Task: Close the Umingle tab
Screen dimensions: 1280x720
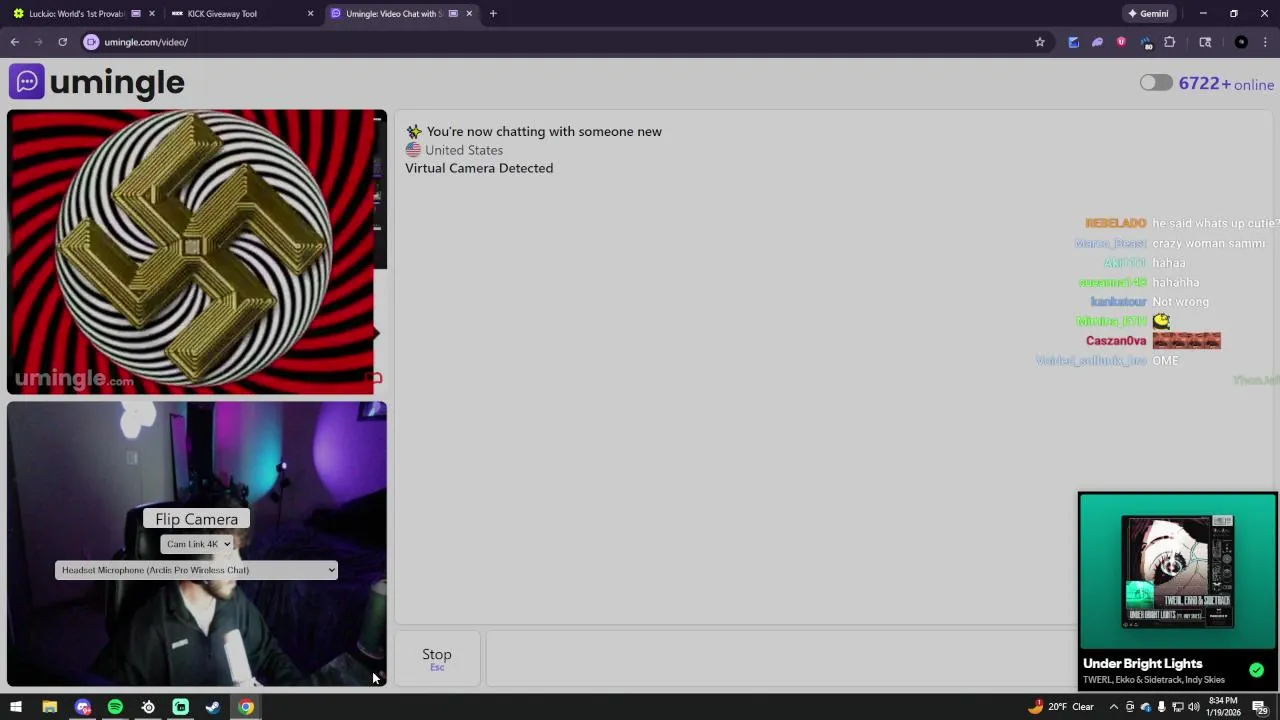Action: [x=469, y=14]
